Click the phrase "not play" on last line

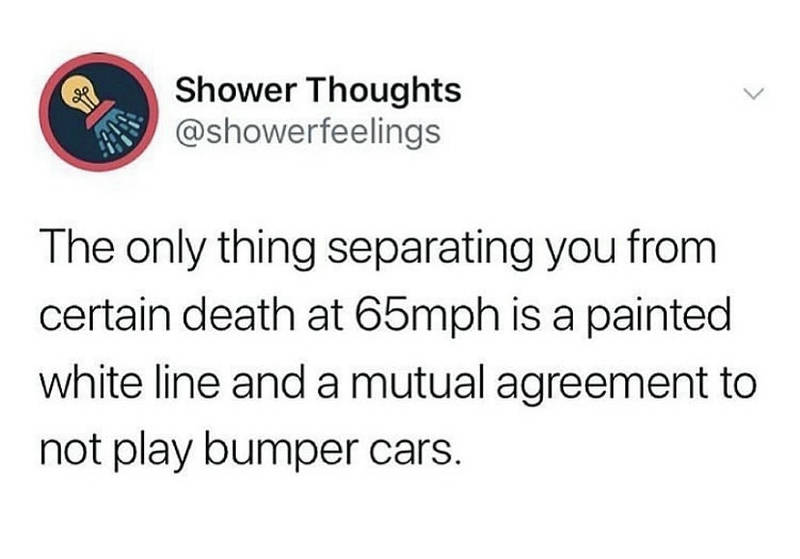tap(116, 450)
